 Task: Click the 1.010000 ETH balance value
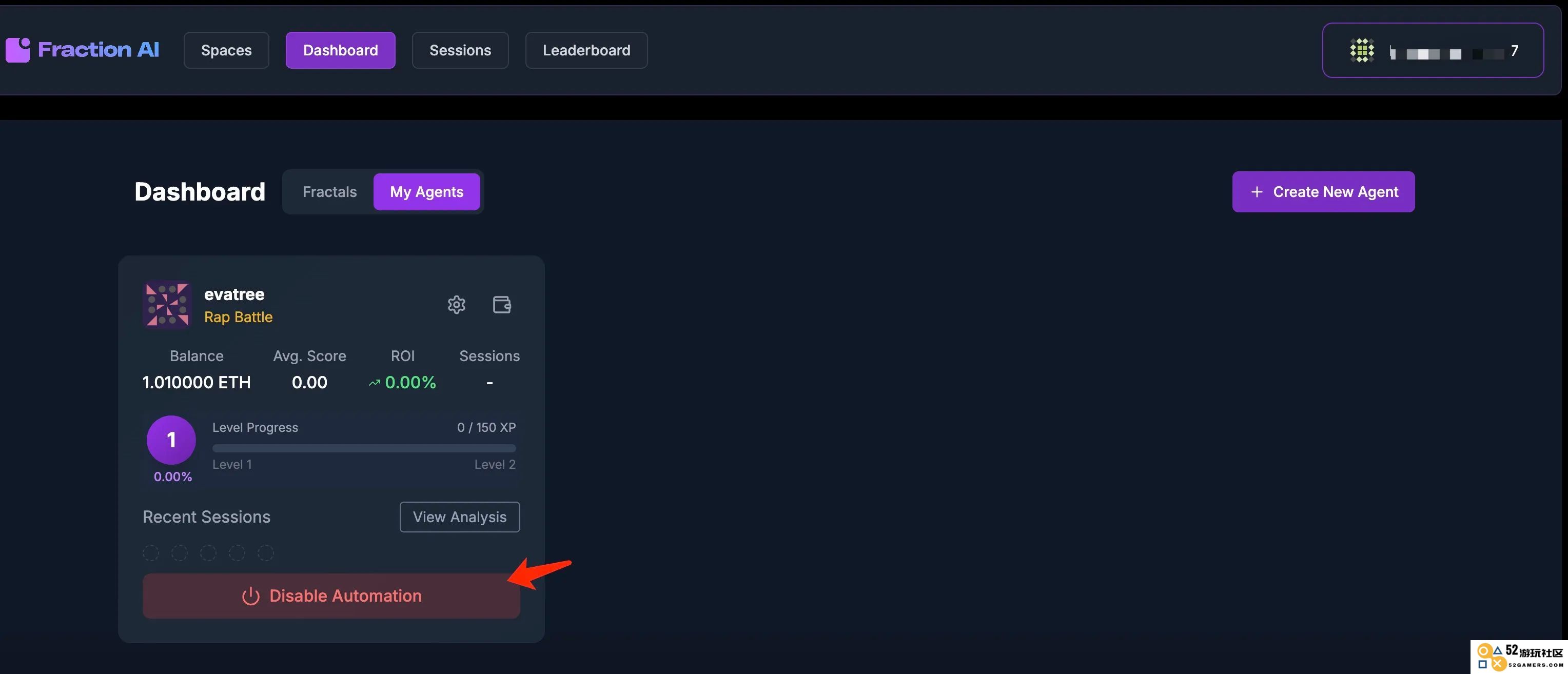tap(197, 382)
